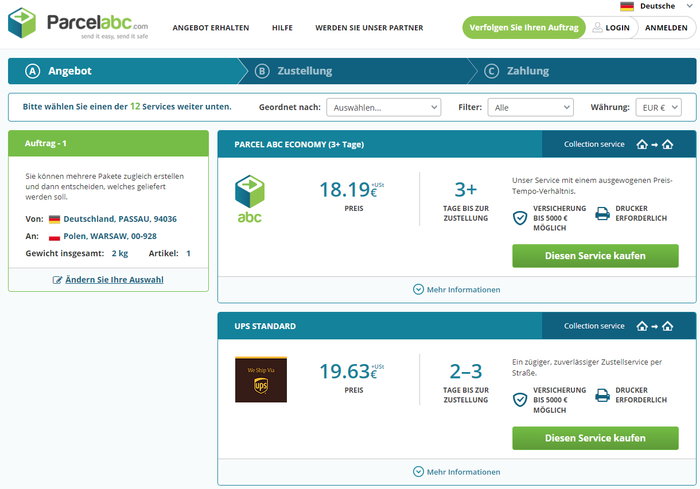This screenshot has height=489, width=700.
Task: Click the Poland flag next to An
Action: [54, 237]
